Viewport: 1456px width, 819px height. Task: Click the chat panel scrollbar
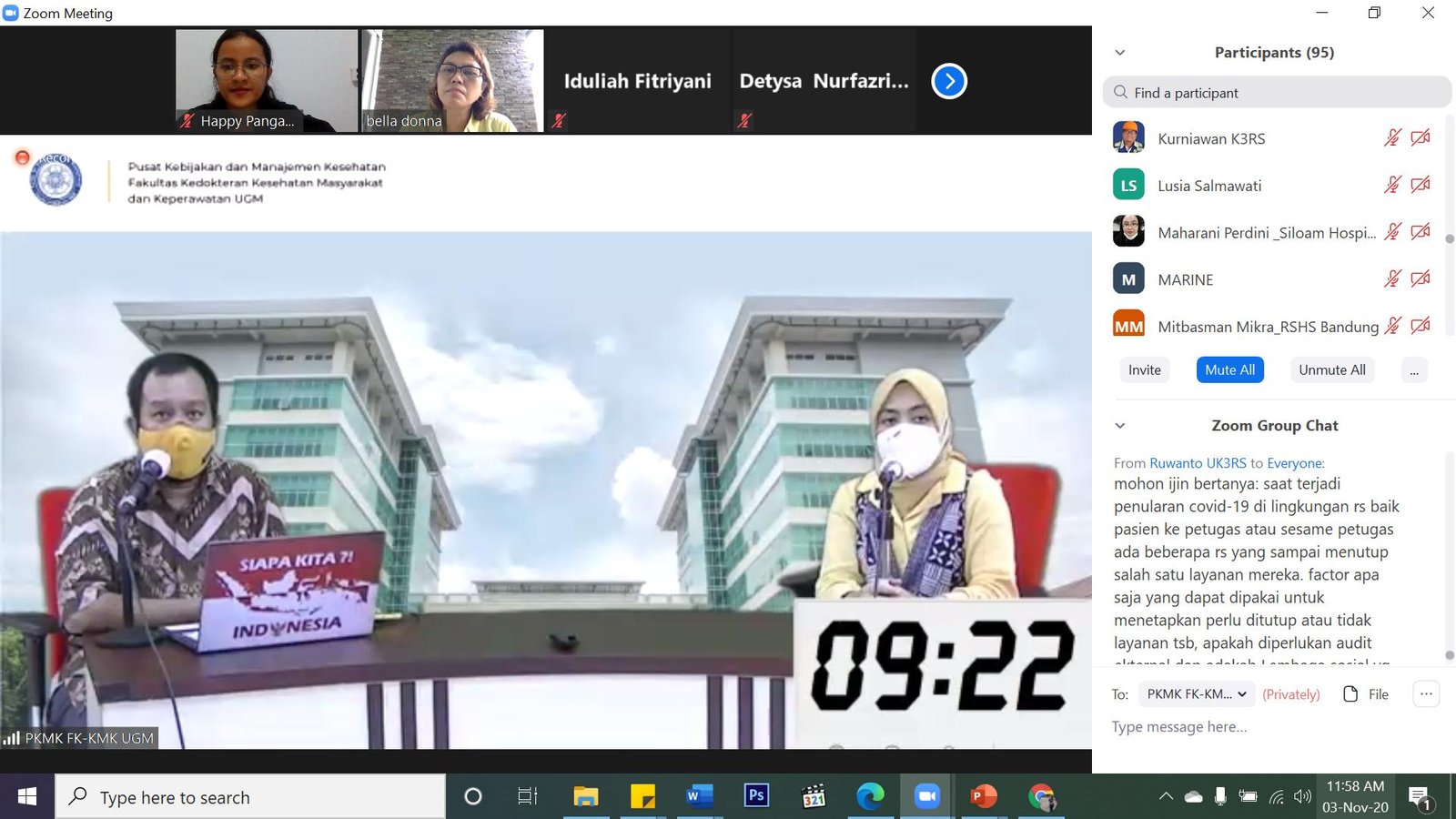pyautogui.click(x=1449, y=555)
